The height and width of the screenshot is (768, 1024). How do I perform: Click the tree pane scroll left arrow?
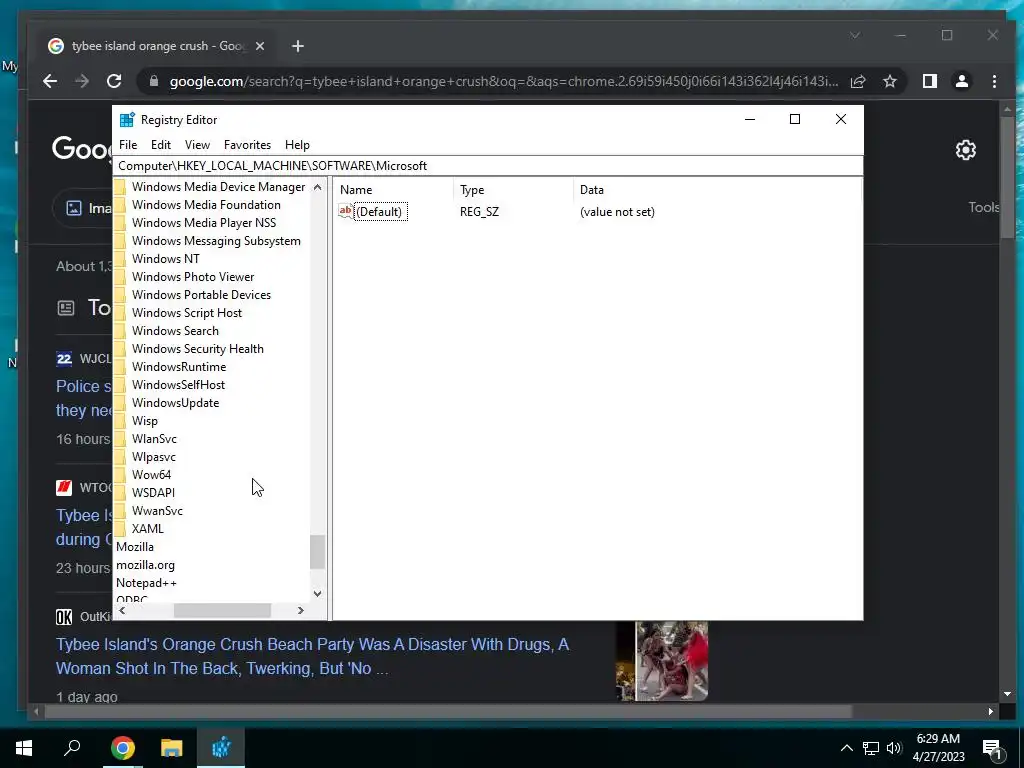point(122,610)
